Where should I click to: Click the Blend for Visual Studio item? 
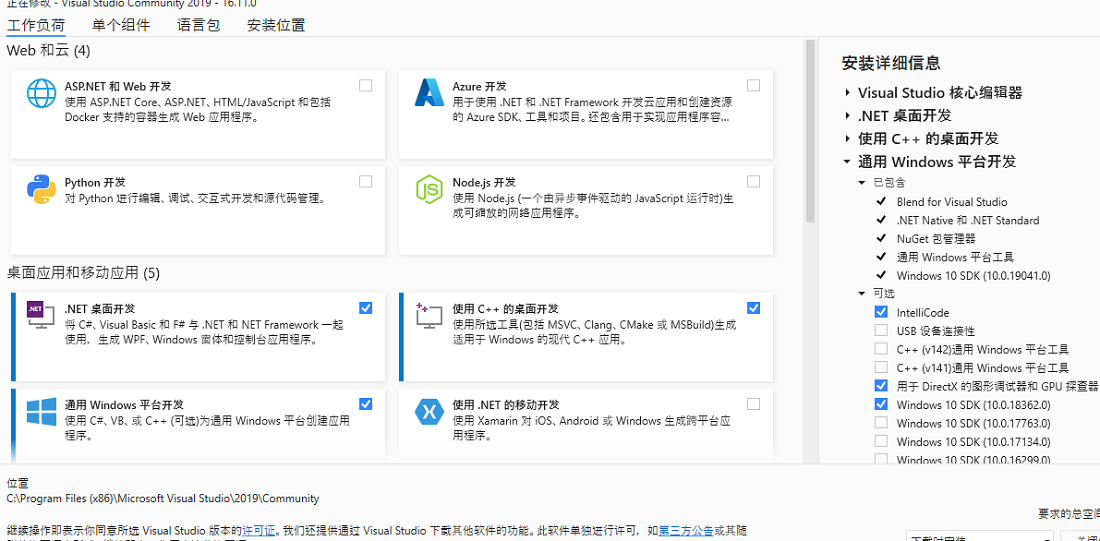coord(952,201)
